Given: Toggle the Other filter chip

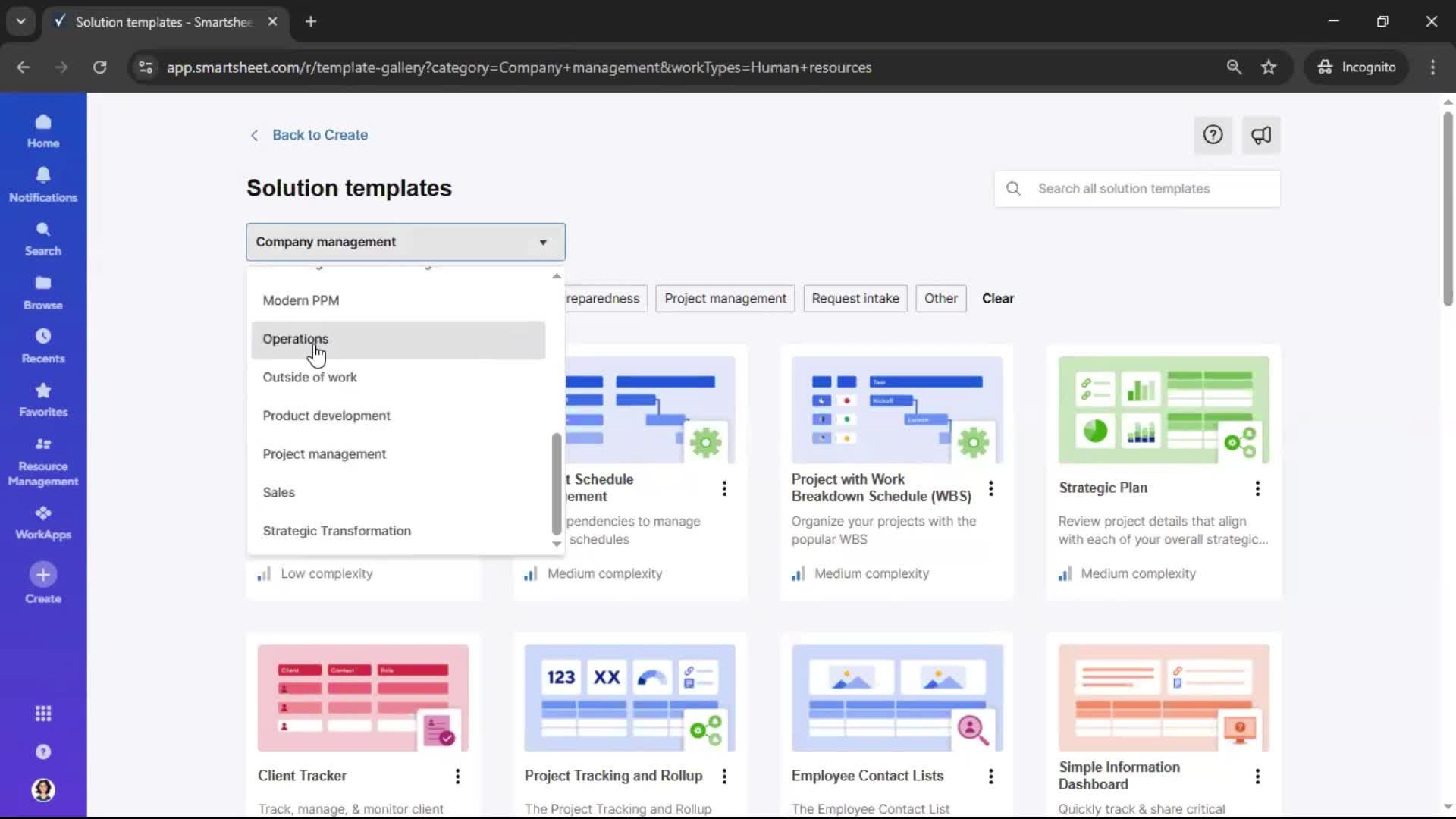Looking at the screenshot, I should (940, 298).
